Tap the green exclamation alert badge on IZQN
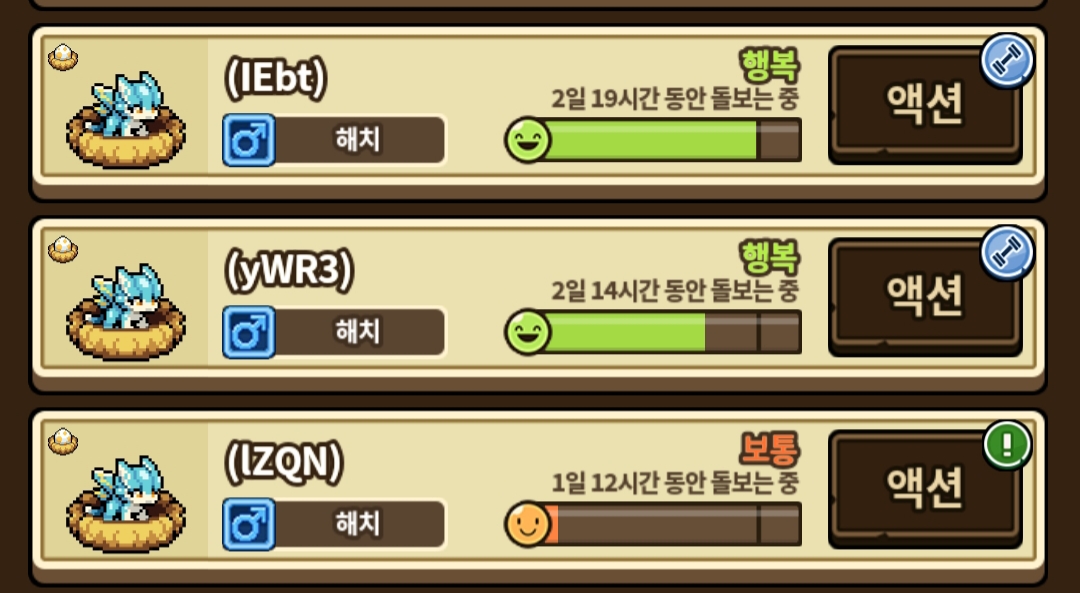Screen dimensions: 1080x593 [1007, 445]
